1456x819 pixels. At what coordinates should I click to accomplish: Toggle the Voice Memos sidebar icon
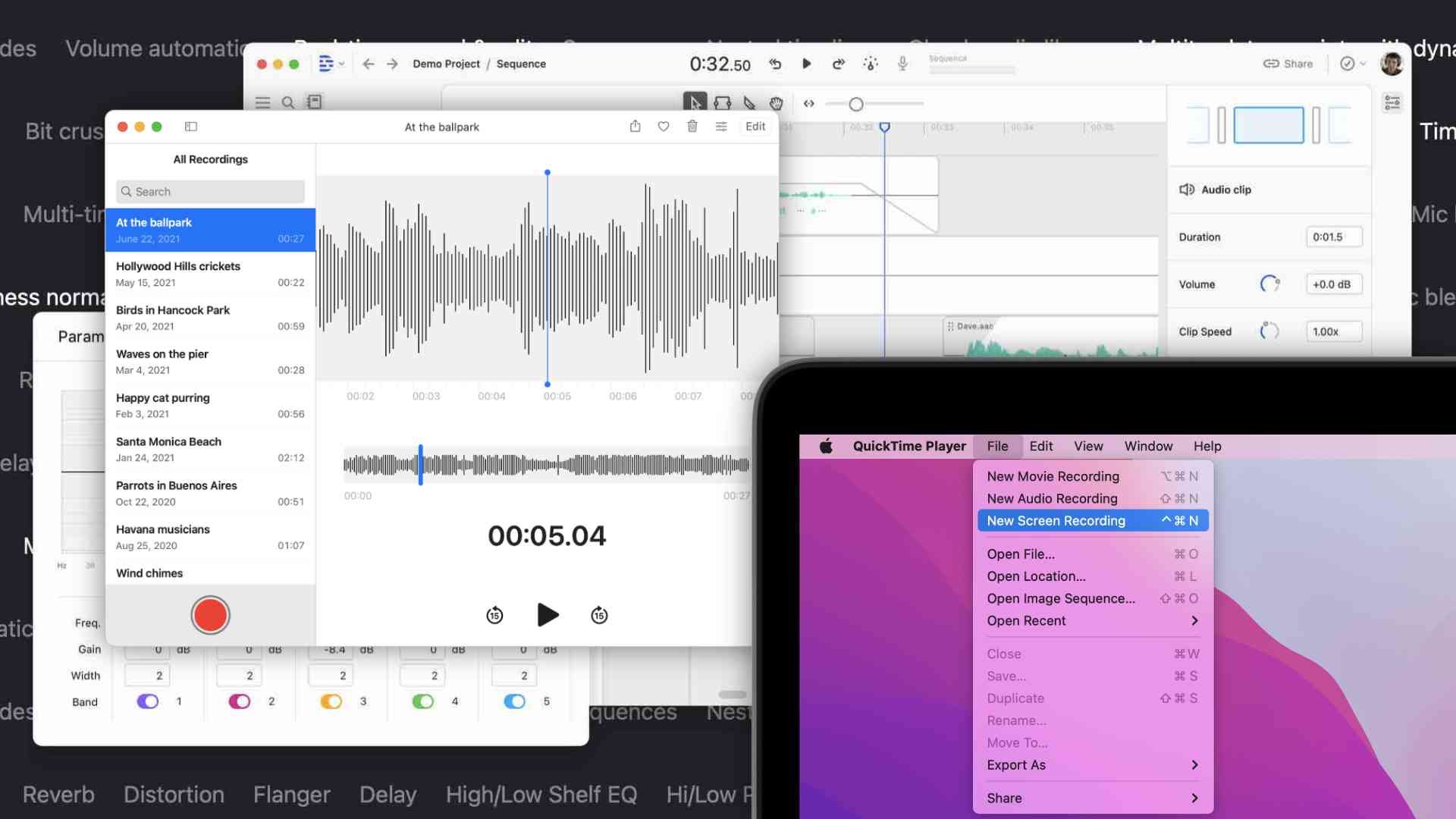(191, 127)
